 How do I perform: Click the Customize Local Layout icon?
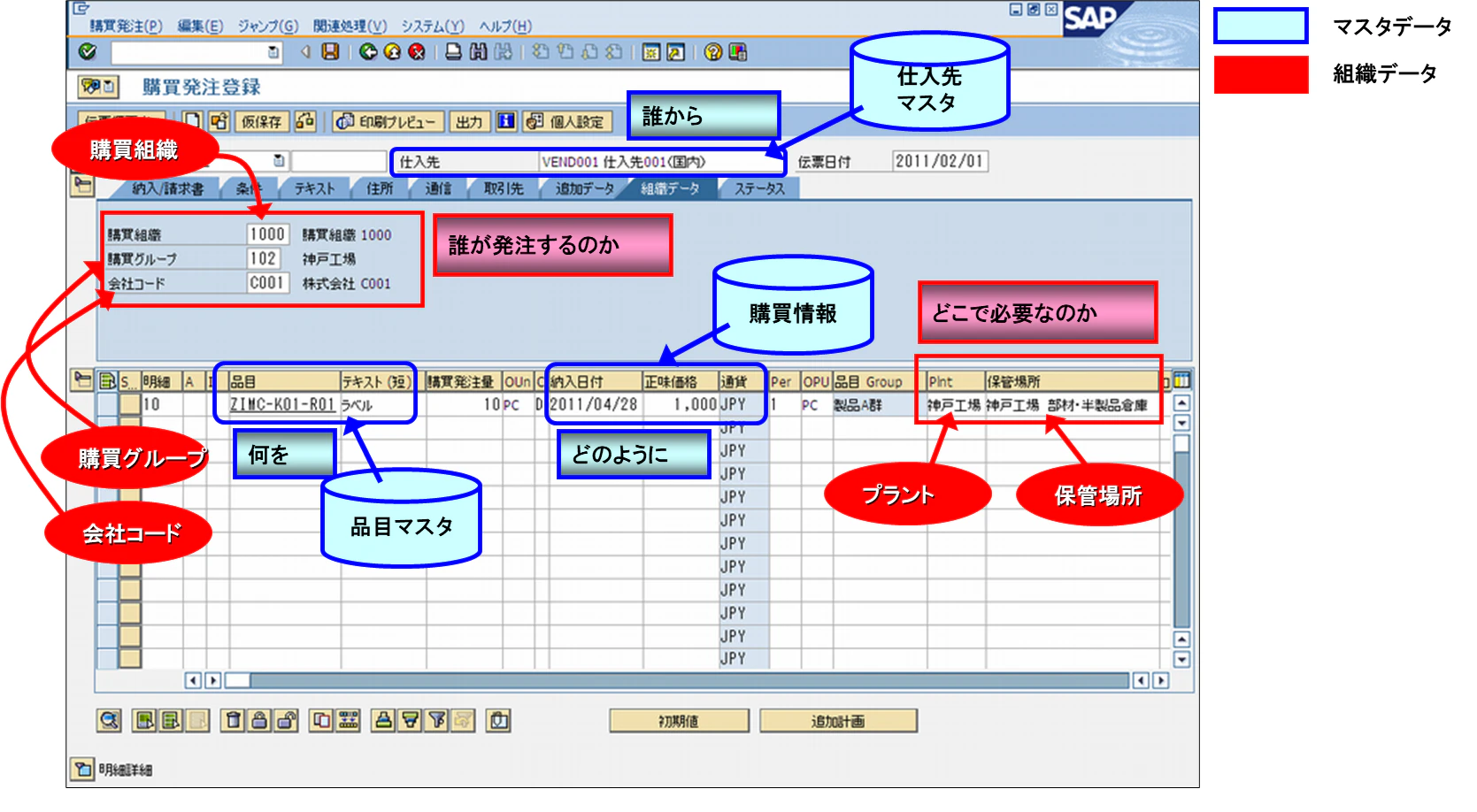coord(737,51)
